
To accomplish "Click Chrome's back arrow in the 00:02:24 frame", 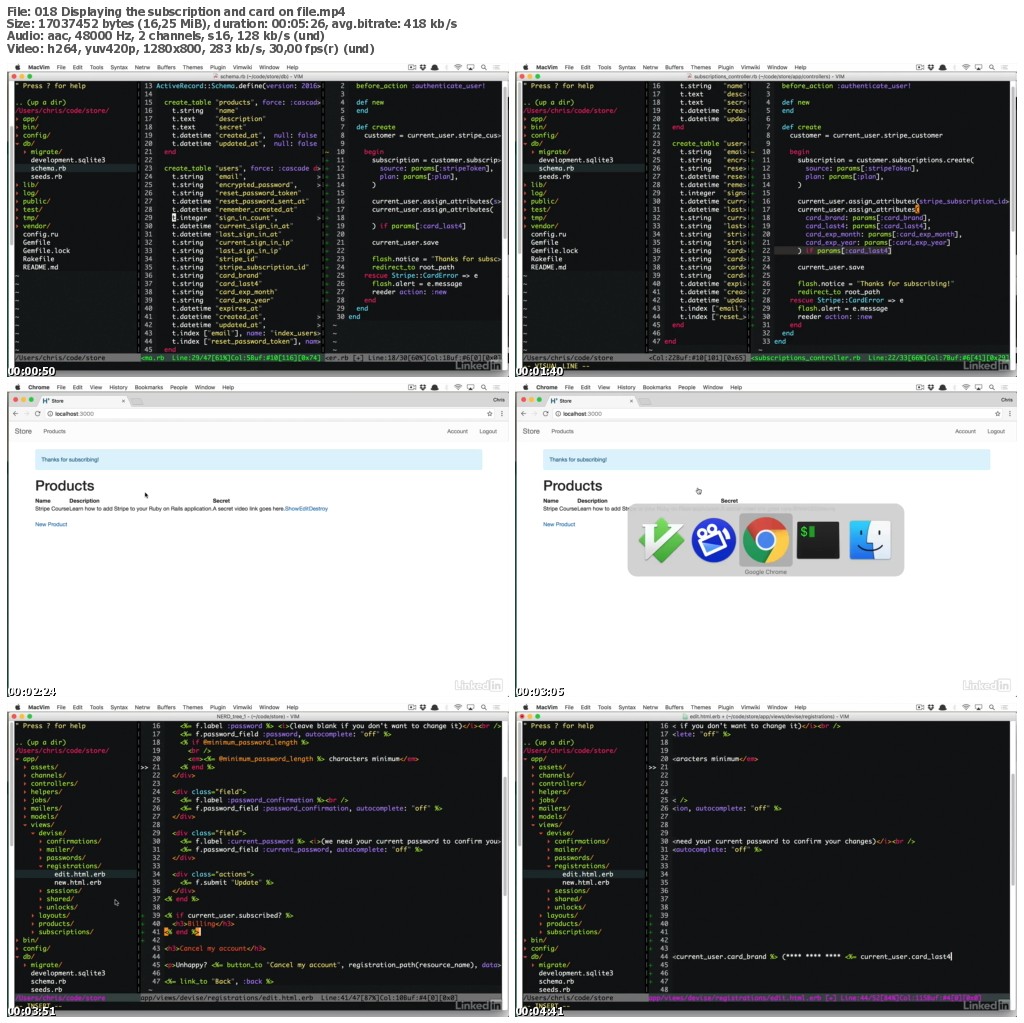I will click(x=16, y=414).
